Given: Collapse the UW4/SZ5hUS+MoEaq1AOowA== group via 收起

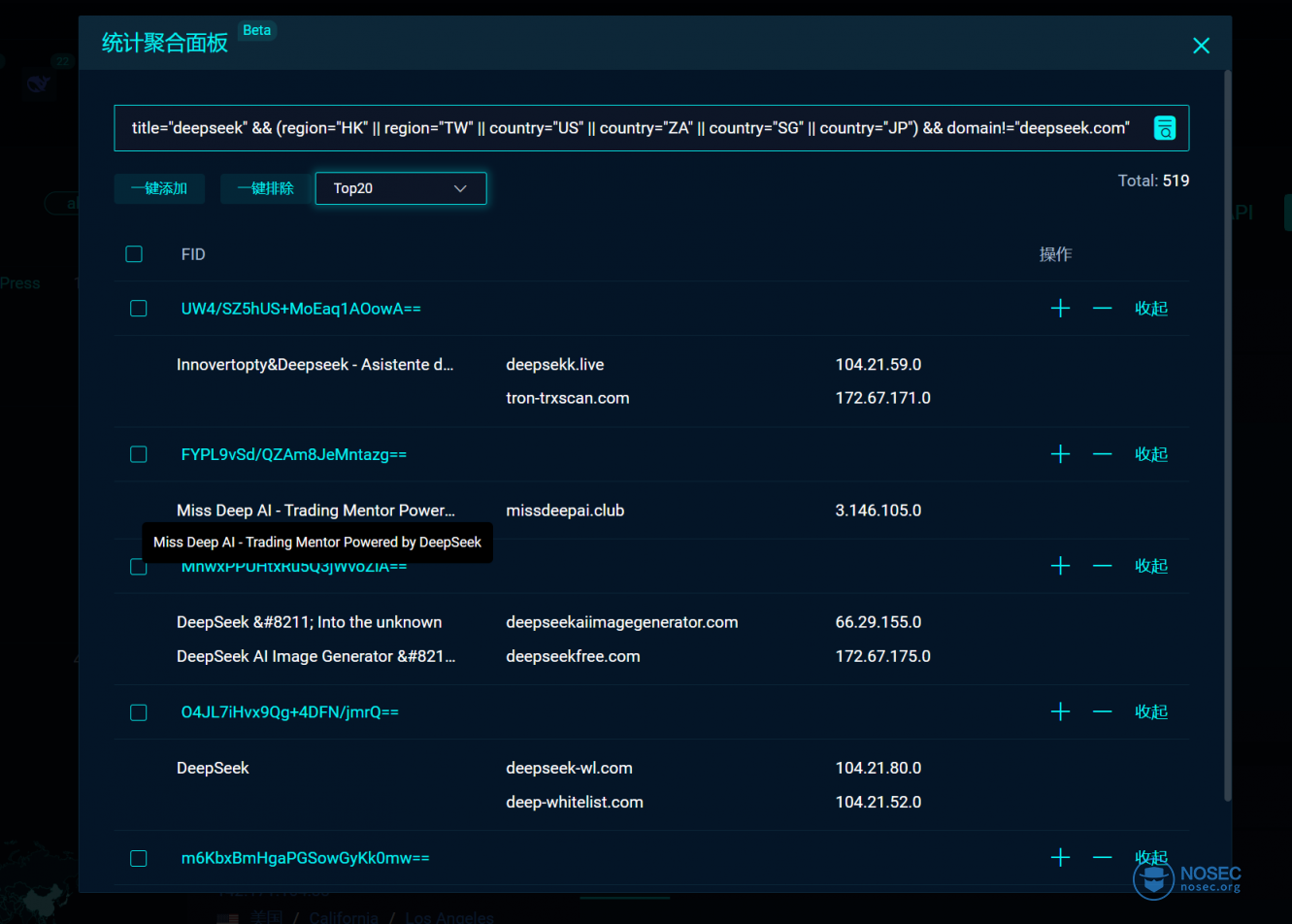Looking at the screenshot, I should 1151,309.
